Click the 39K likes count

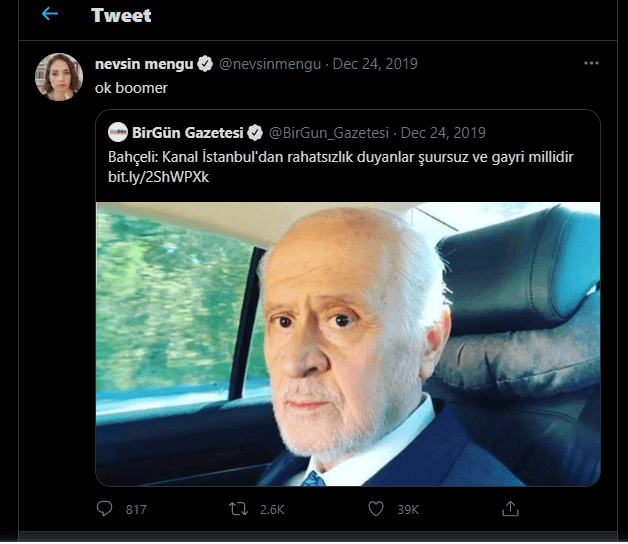[x=408, y=510]
